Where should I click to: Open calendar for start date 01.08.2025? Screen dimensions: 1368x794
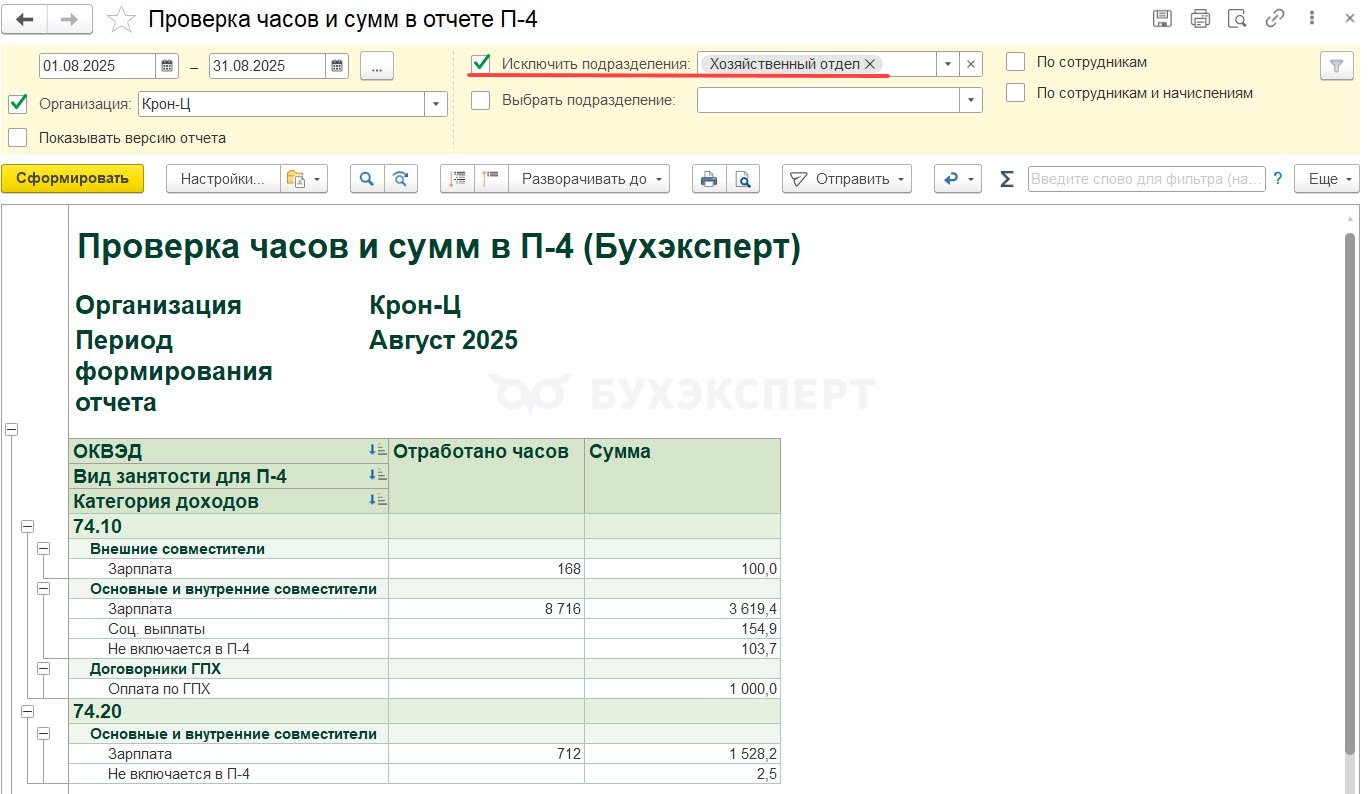pyautogui.click(x=167, y=66)
